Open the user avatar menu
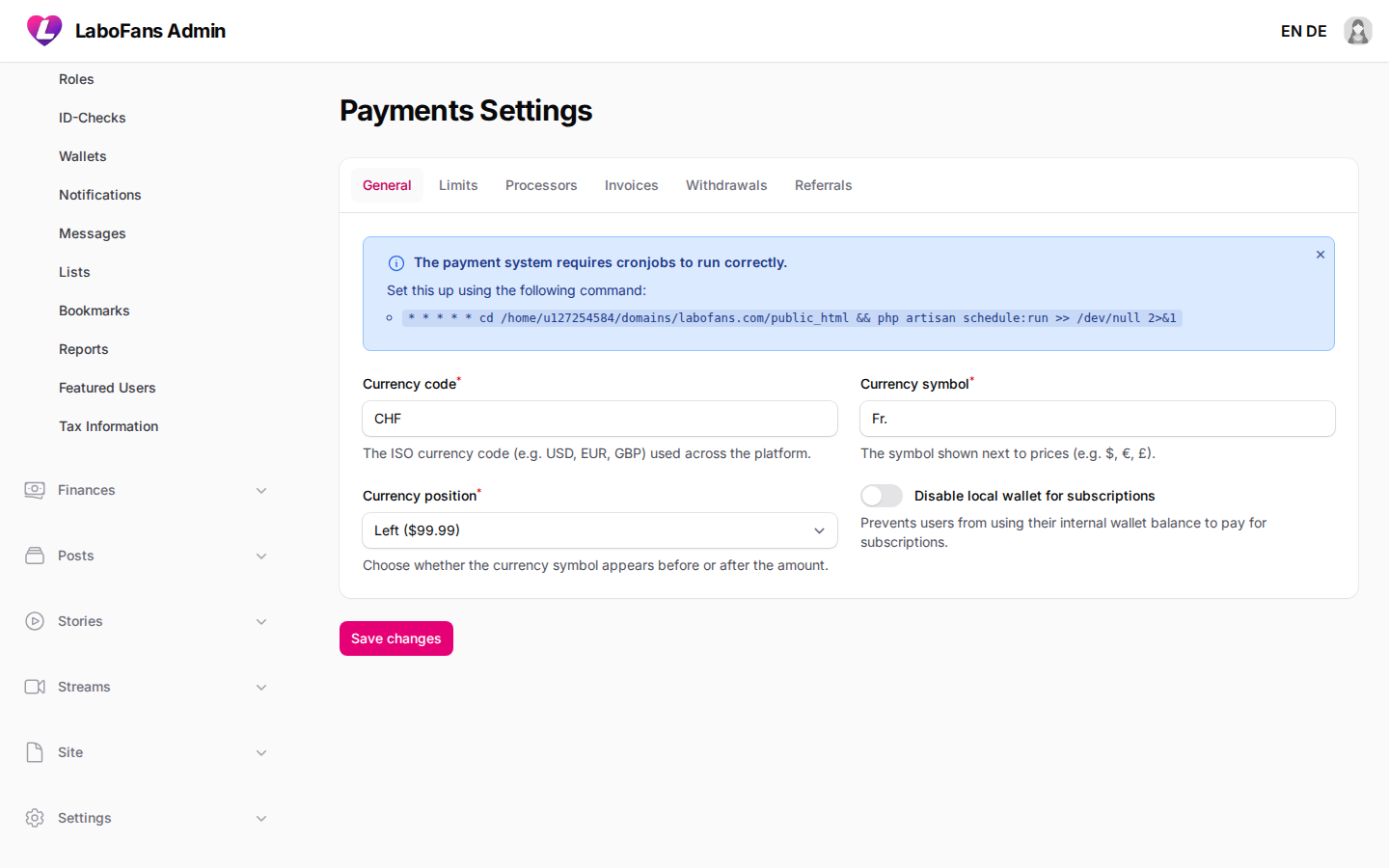1389x868 pixels. [1358, 31]
